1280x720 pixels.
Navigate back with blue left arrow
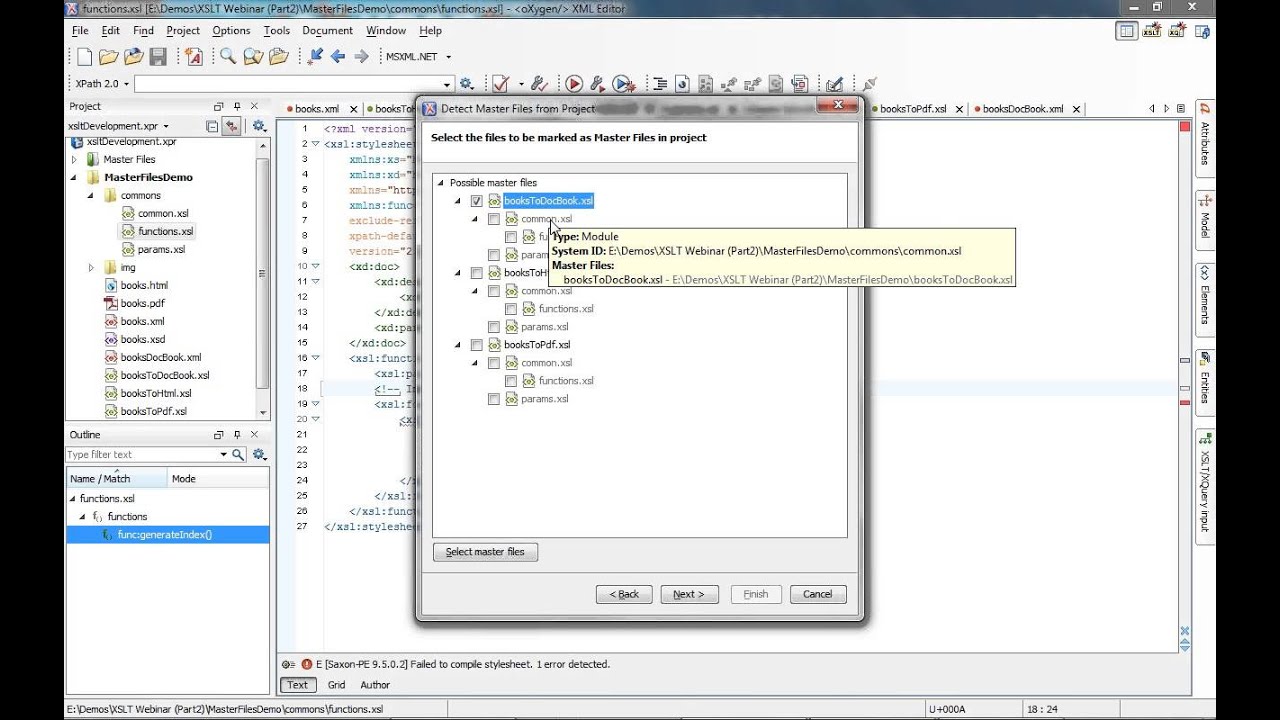[x=338, y=57]
